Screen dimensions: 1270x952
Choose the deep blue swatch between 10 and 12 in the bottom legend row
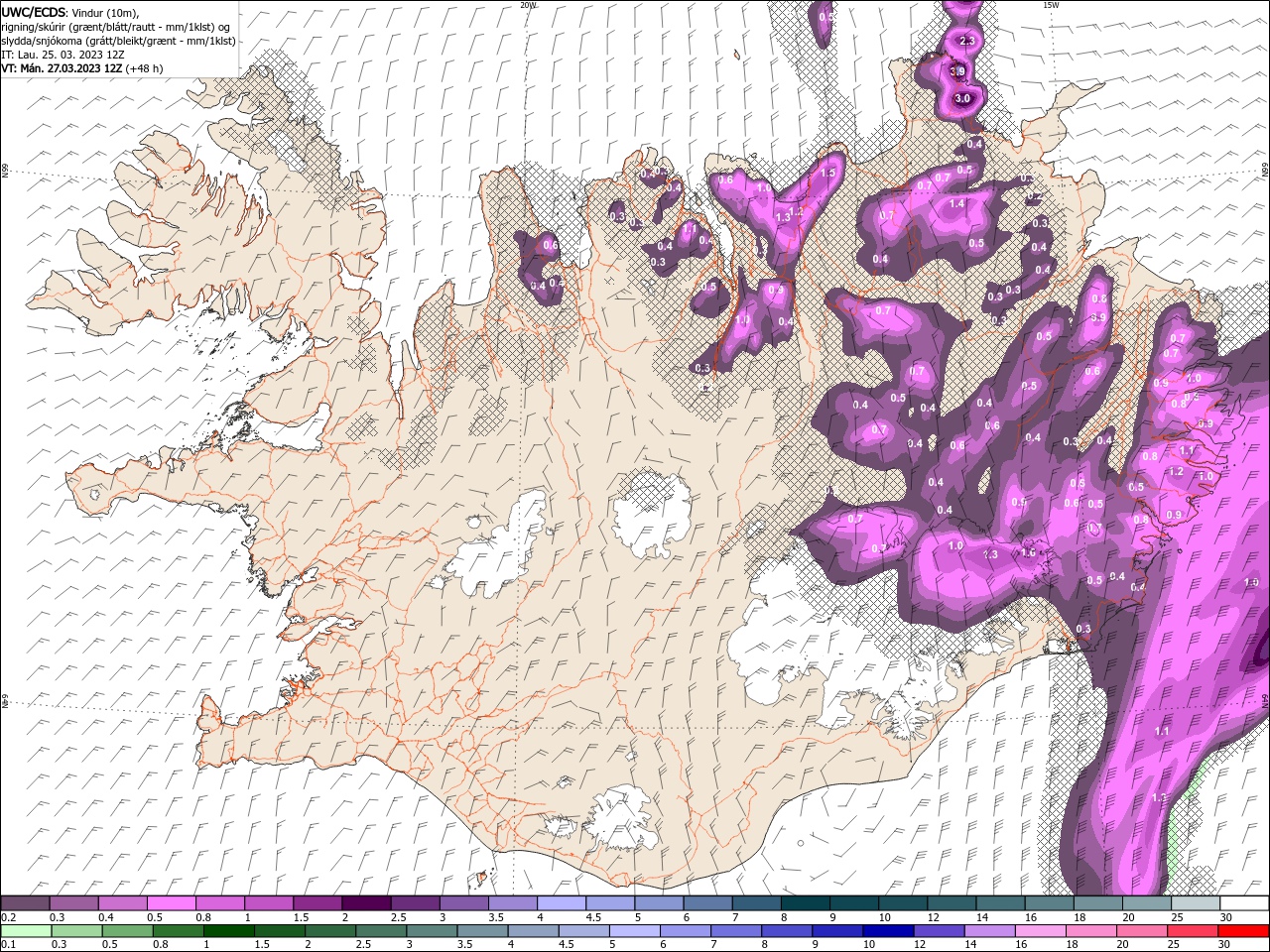coord(889,930)
